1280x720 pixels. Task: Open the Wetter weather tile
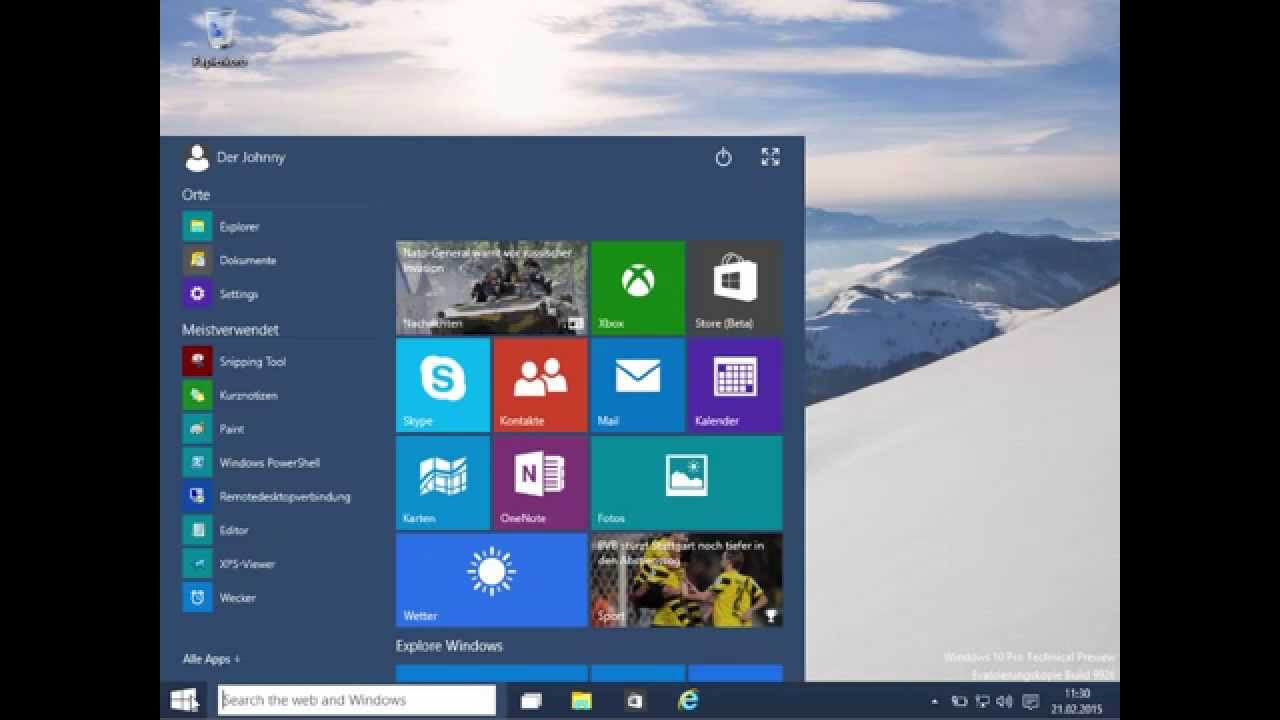pos(491,580)
